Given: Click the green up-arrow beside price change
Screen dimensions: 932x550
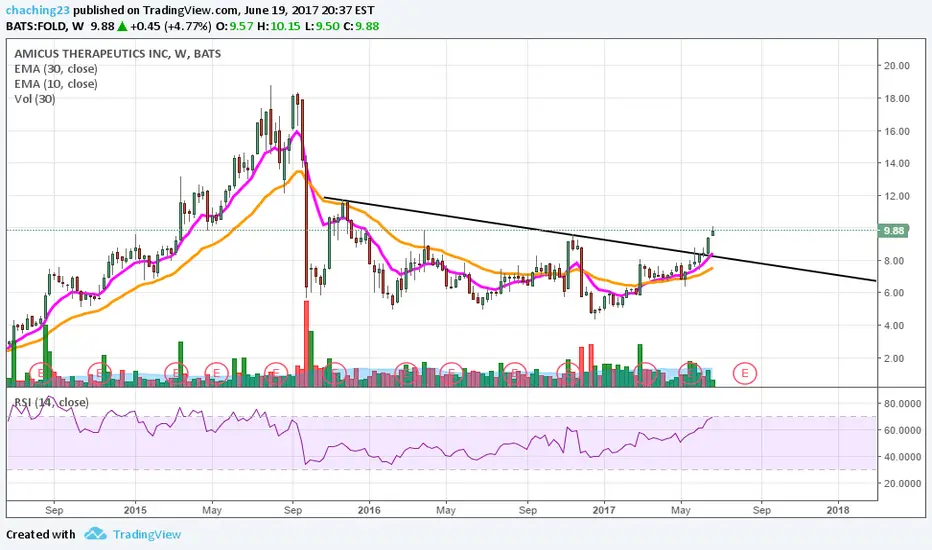Looking at the screenshot, I should point(121,26).
